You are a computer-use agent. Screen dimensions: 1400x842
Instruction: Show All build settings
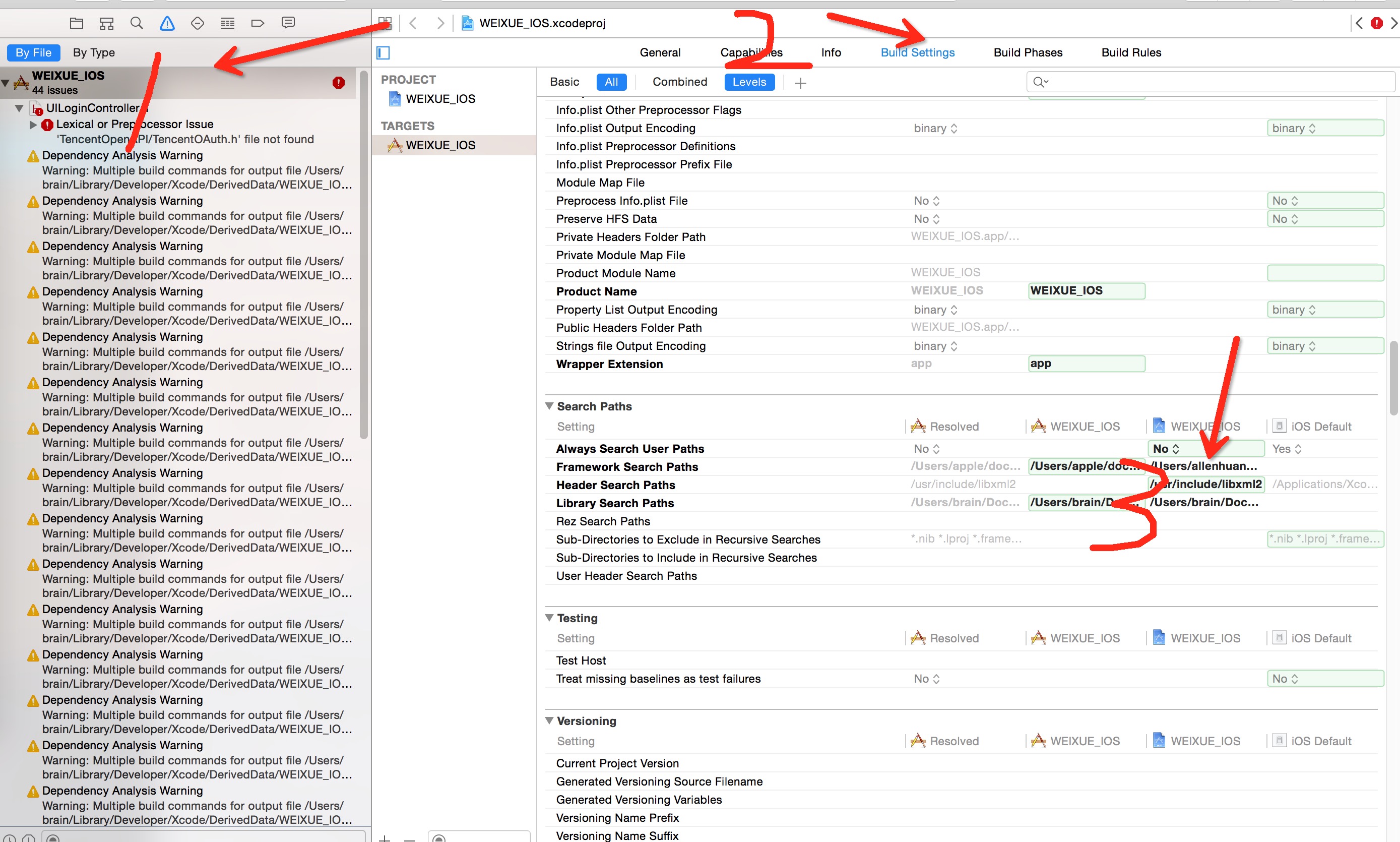611,82
